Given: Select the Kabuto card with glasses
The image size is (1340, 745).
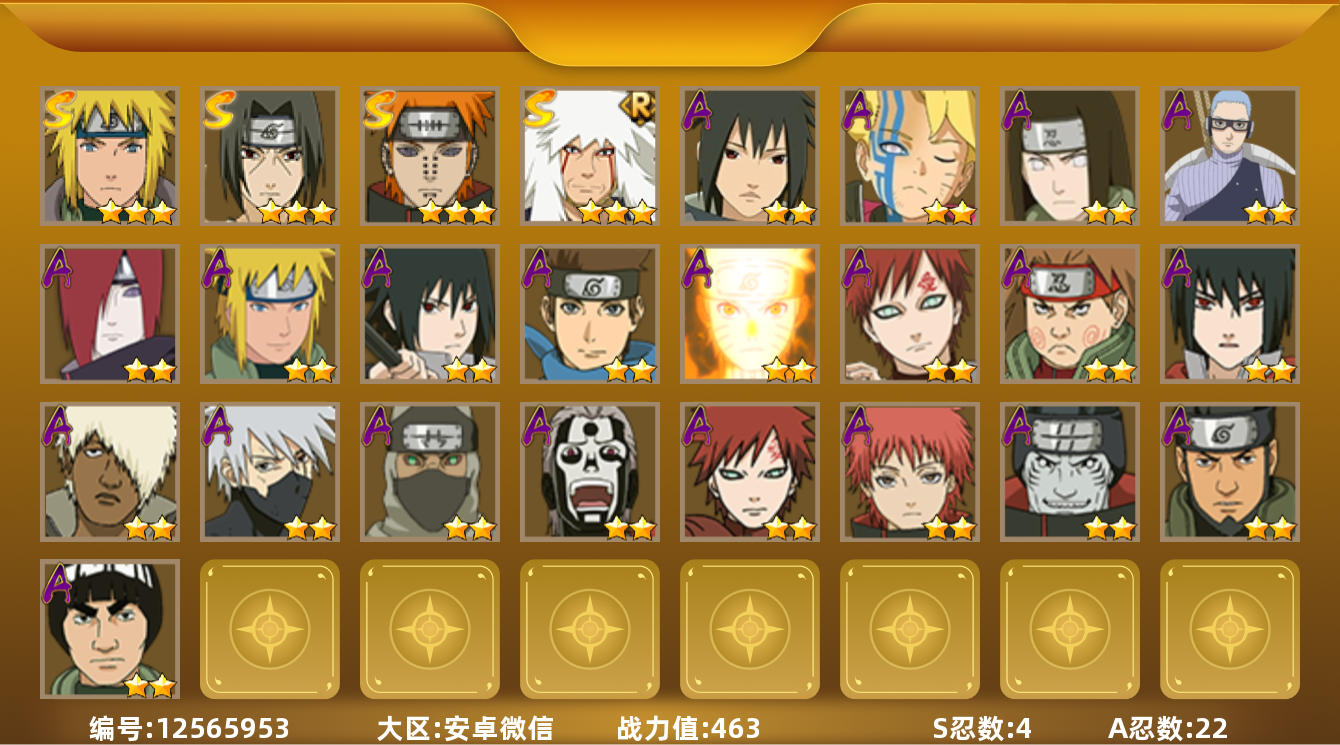Looking at the screenshot, I should point(1230,155).
